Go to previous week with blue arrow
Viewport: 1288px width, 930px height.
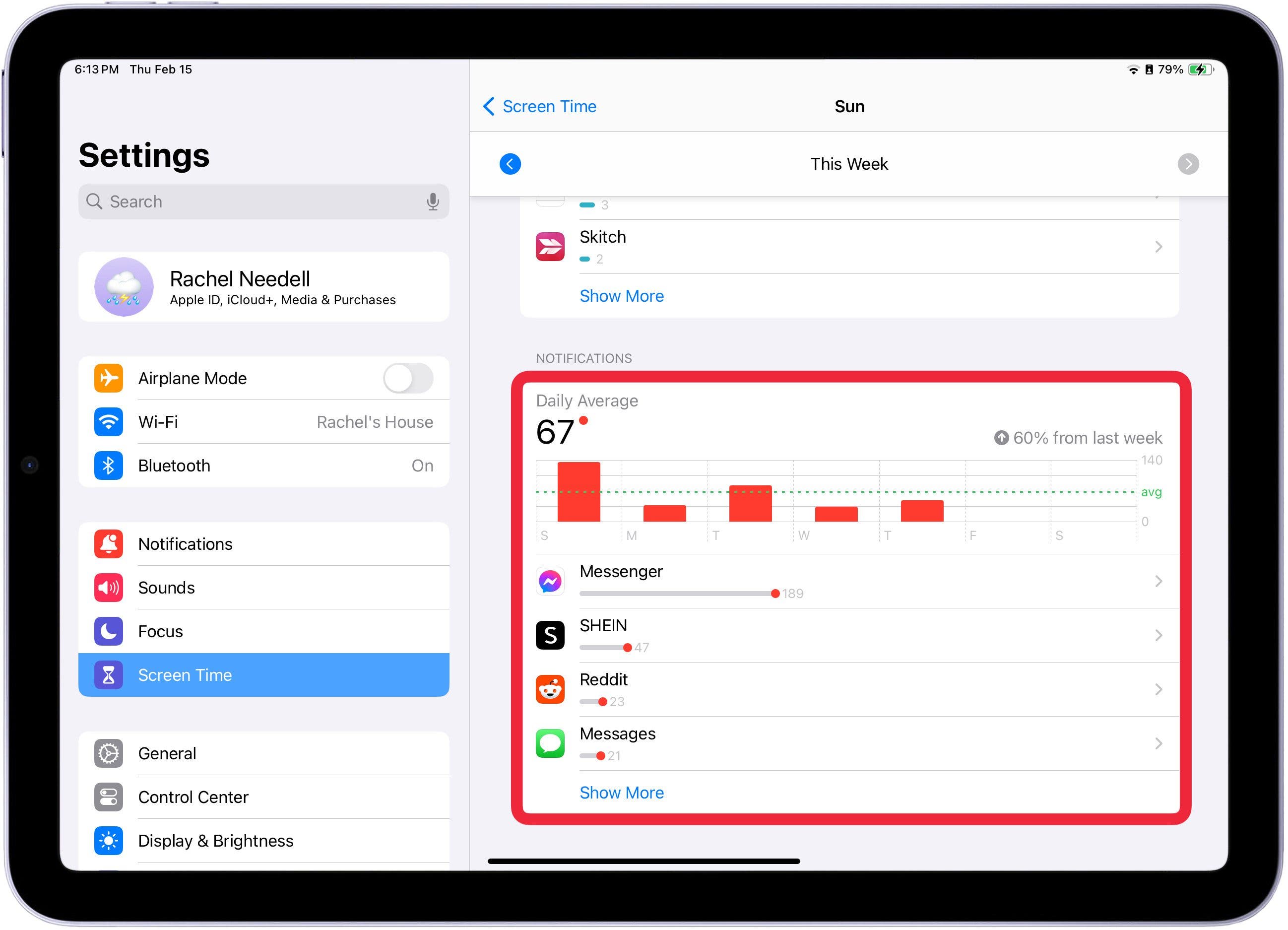coord(510,164)
